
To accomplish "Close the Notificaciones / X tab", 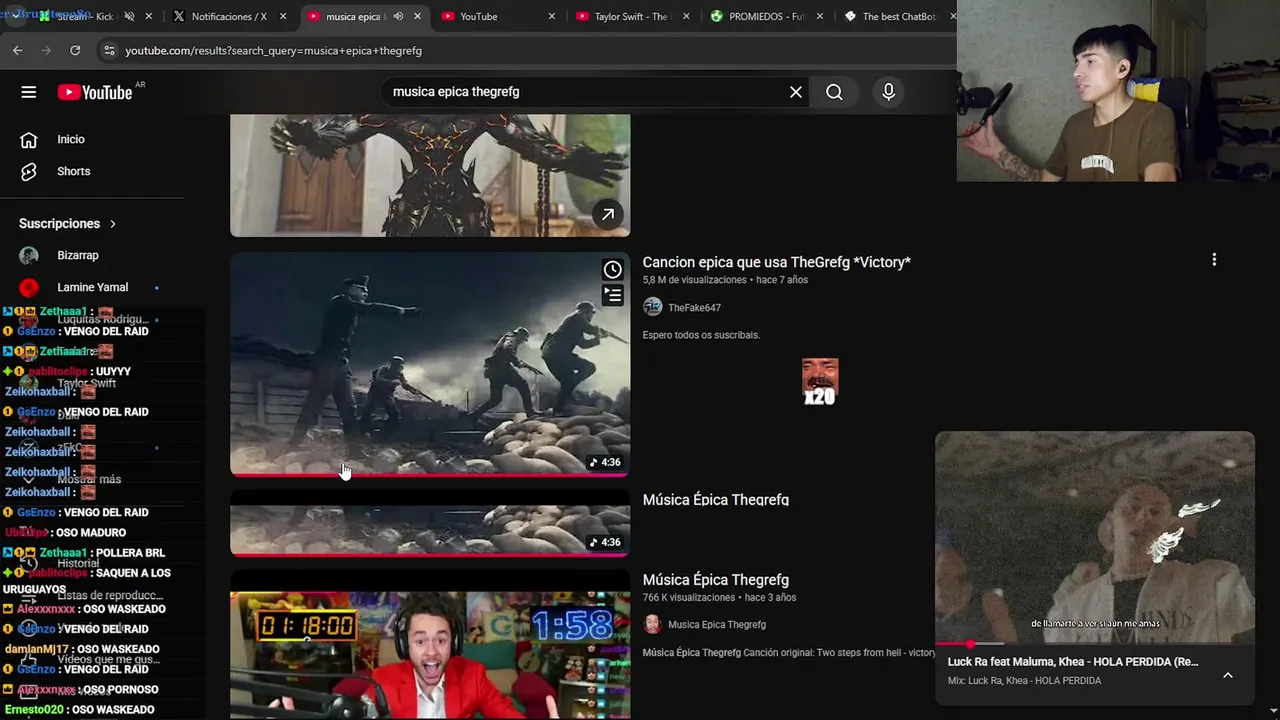I will pos(283,16).
